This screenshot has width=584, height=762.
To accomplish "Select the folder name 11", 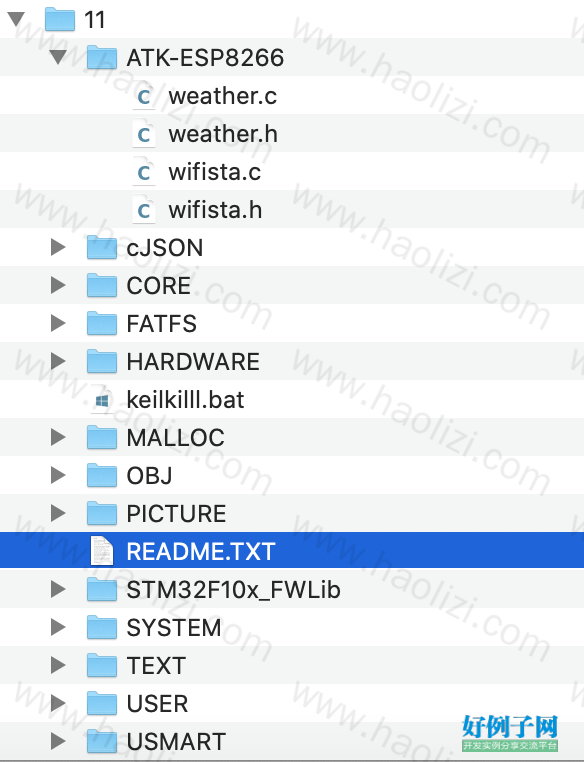I will pos(95,20).
